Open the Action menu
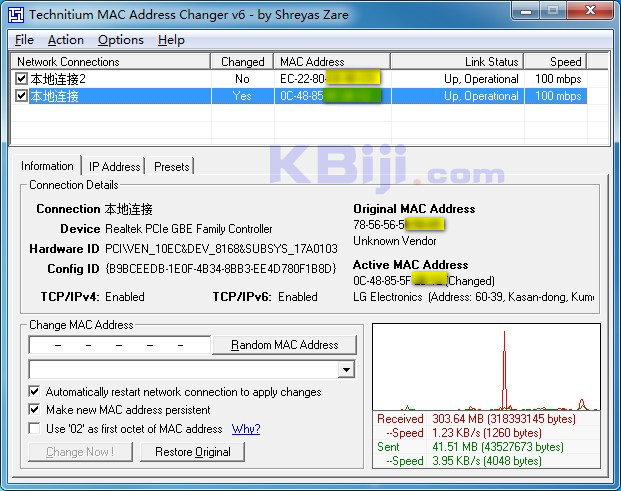 (x=66, y=40)
